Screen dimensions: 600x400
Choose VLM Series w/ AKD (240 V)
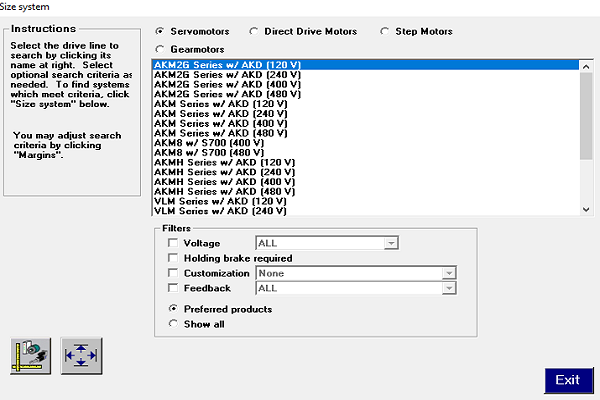pos(366,211)
